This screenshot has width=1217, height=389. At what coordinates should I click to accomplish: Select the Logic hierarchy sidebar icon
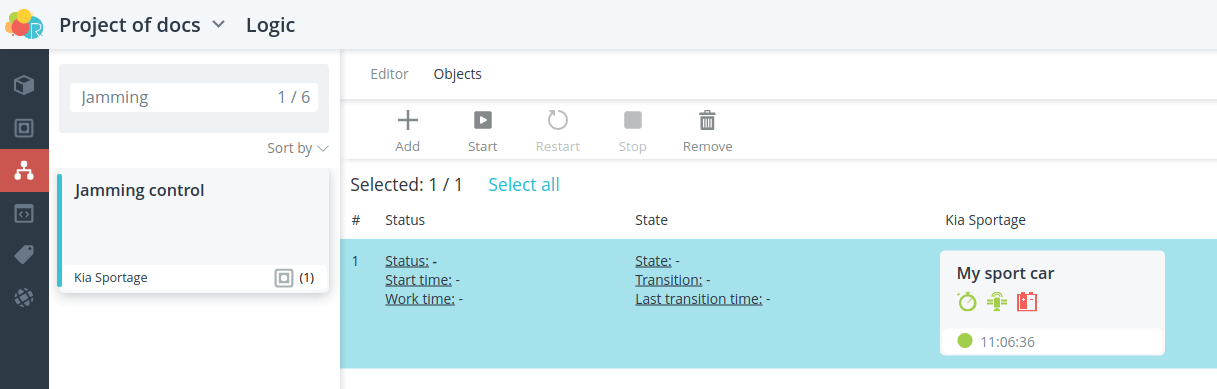click(x=24, y=171)
